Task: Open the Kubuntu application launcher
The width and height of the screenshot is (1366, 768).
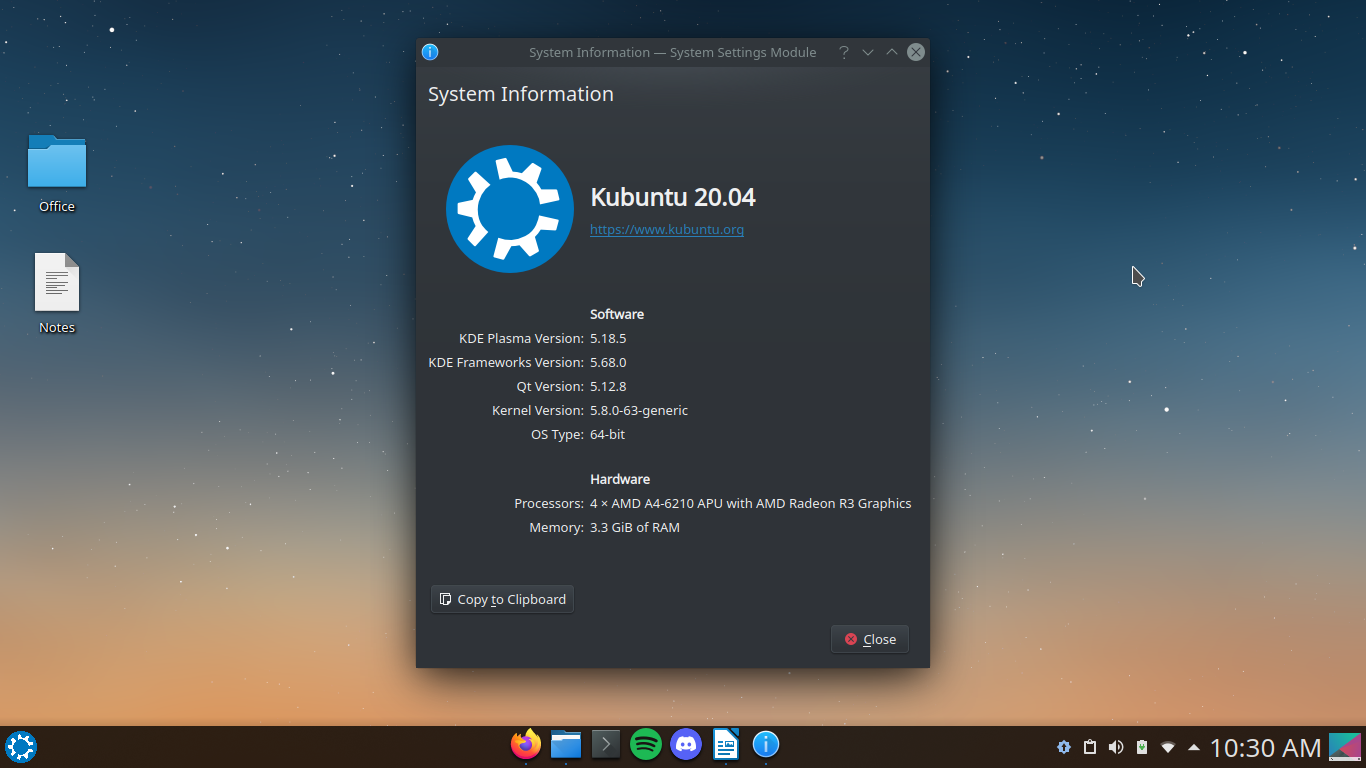Action: pos(21,747)
